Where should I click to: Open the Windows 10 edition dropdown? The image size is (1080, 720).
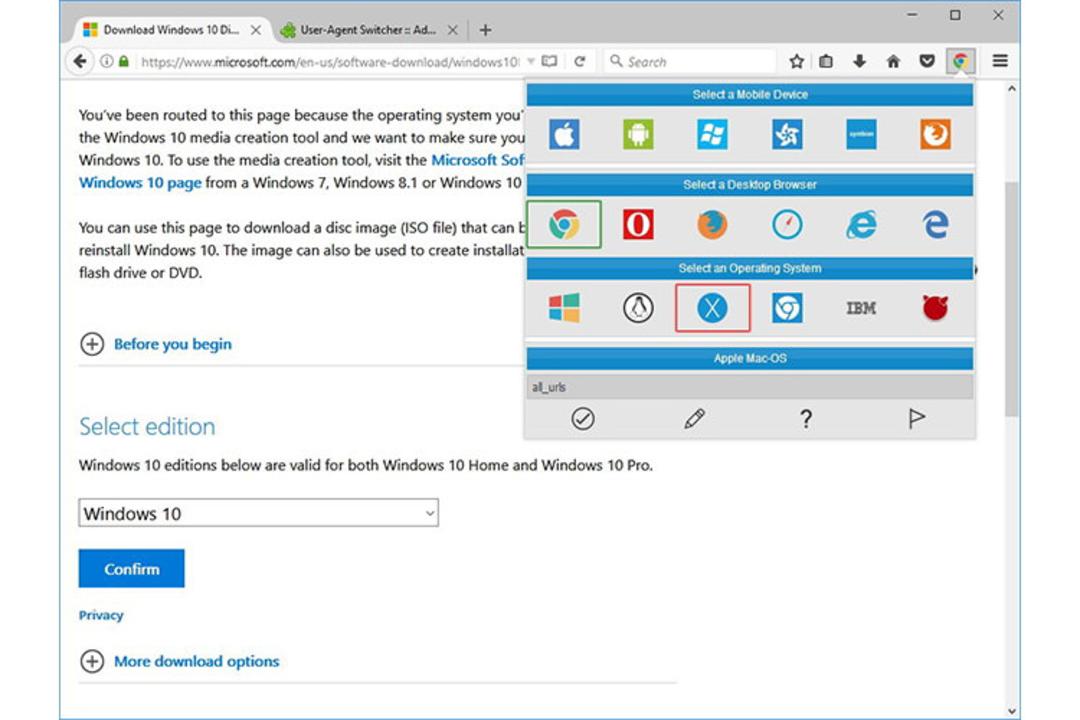click(x=258, y=513)
